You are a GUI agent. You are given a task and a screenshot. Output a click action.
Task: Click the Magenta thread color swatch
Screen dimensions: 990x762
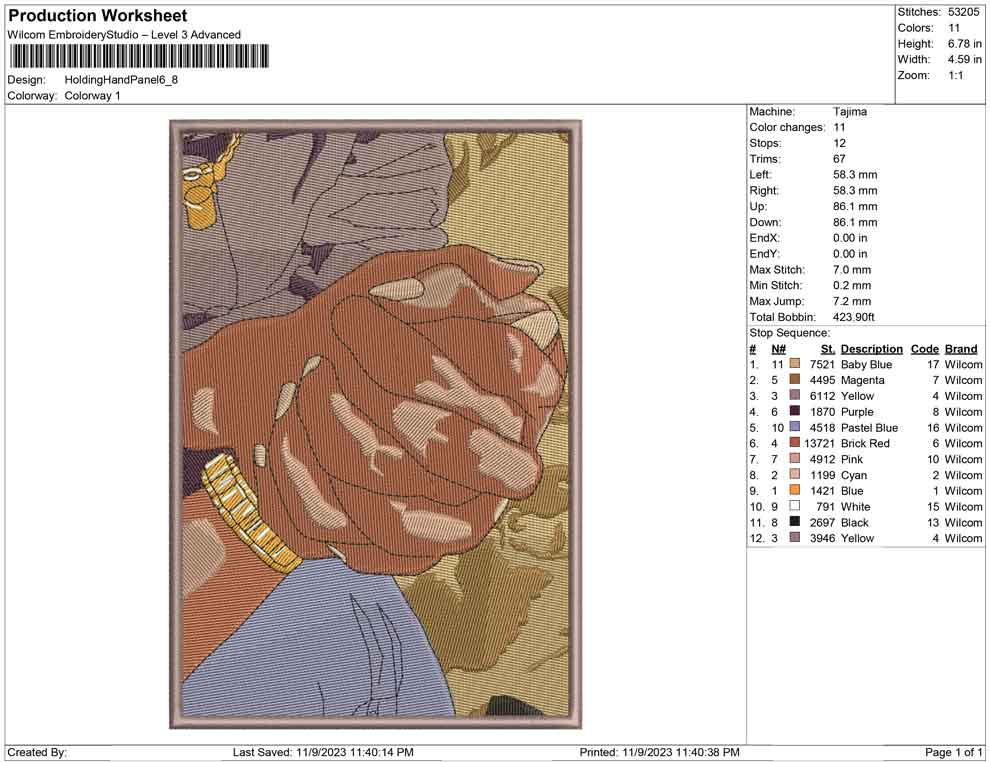click(795, 379)
